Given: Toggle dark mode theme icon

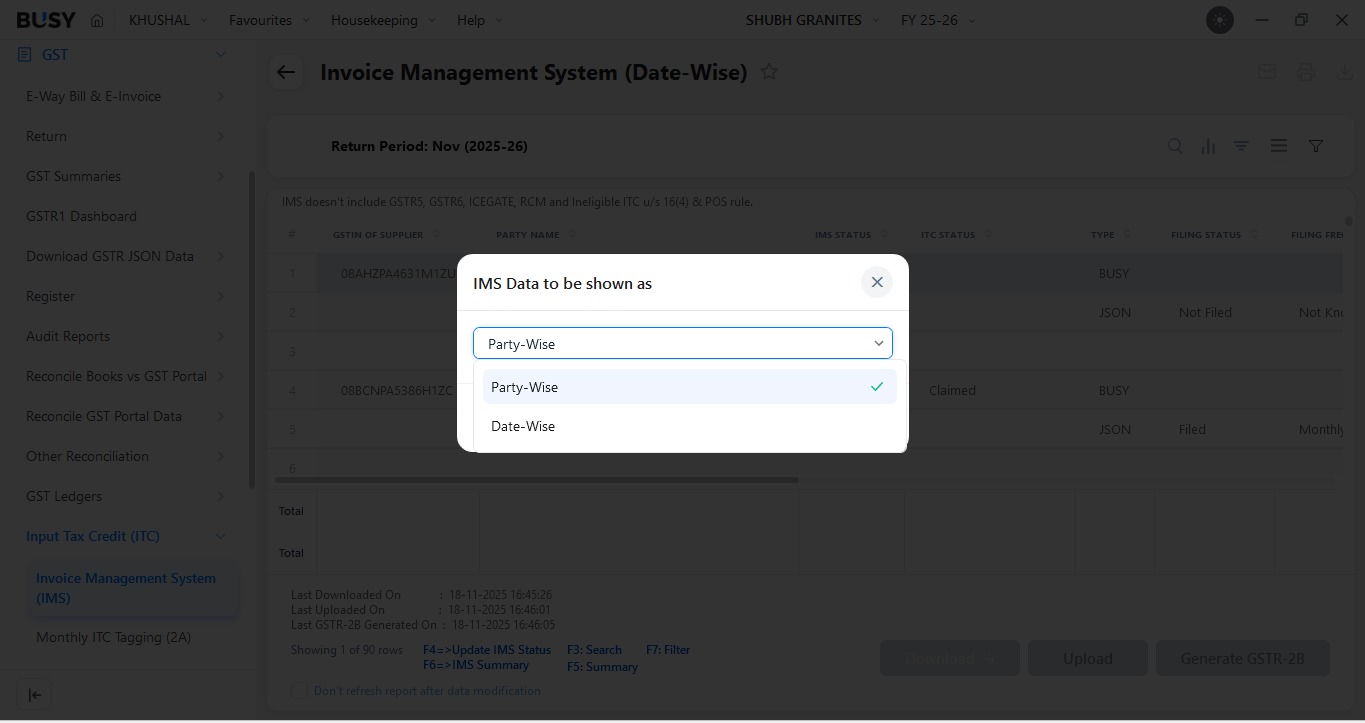Looking at the screenshot, I should coord(1220,20).
